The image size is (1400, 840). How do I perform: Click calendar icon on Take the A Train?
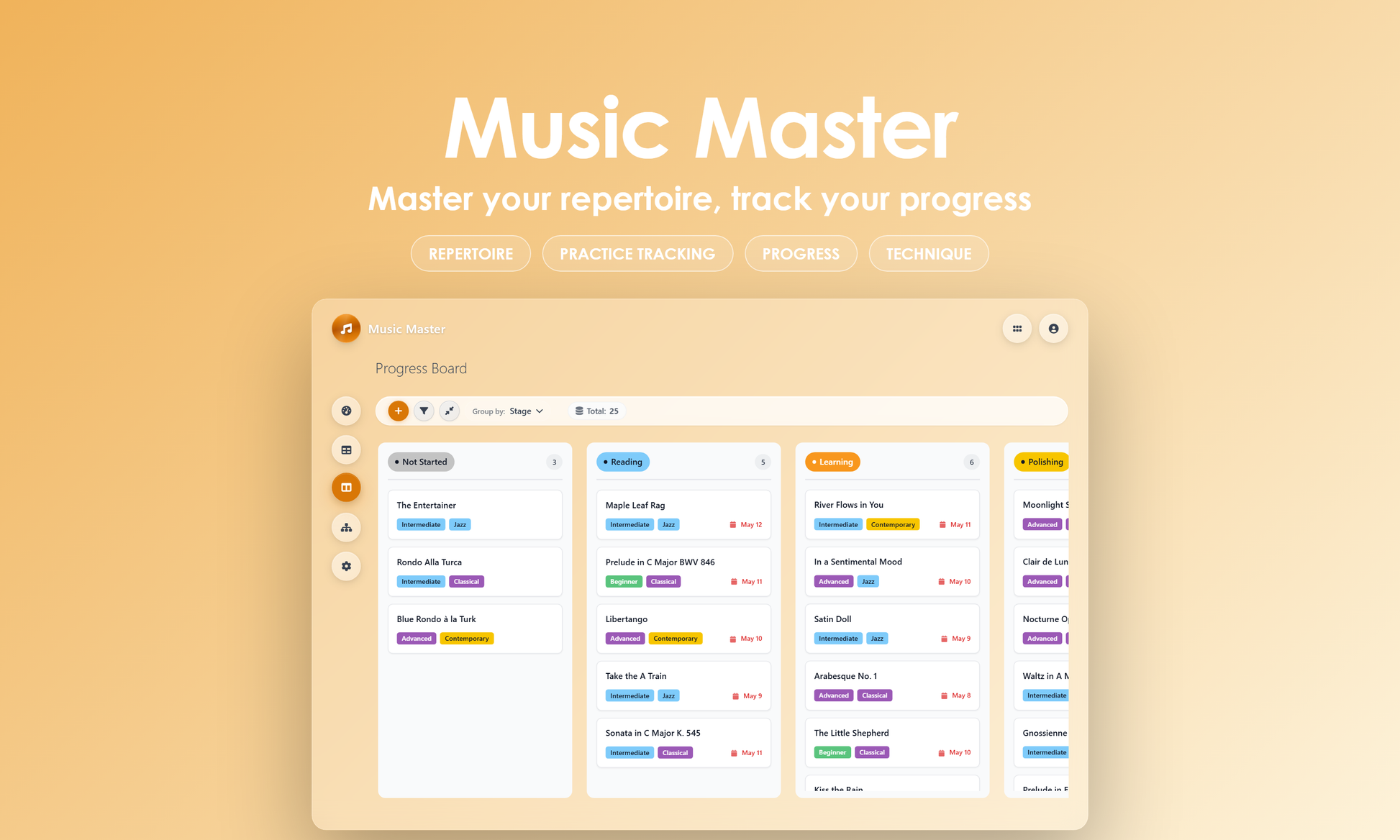pyautogui.click(x=735, y=696)
